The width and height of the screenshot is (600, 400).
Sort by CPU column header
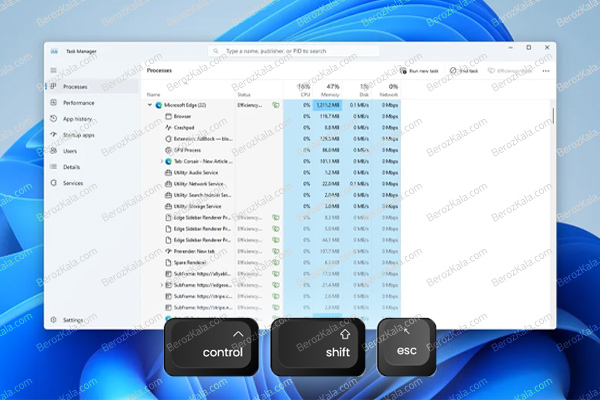coord(298,90)
